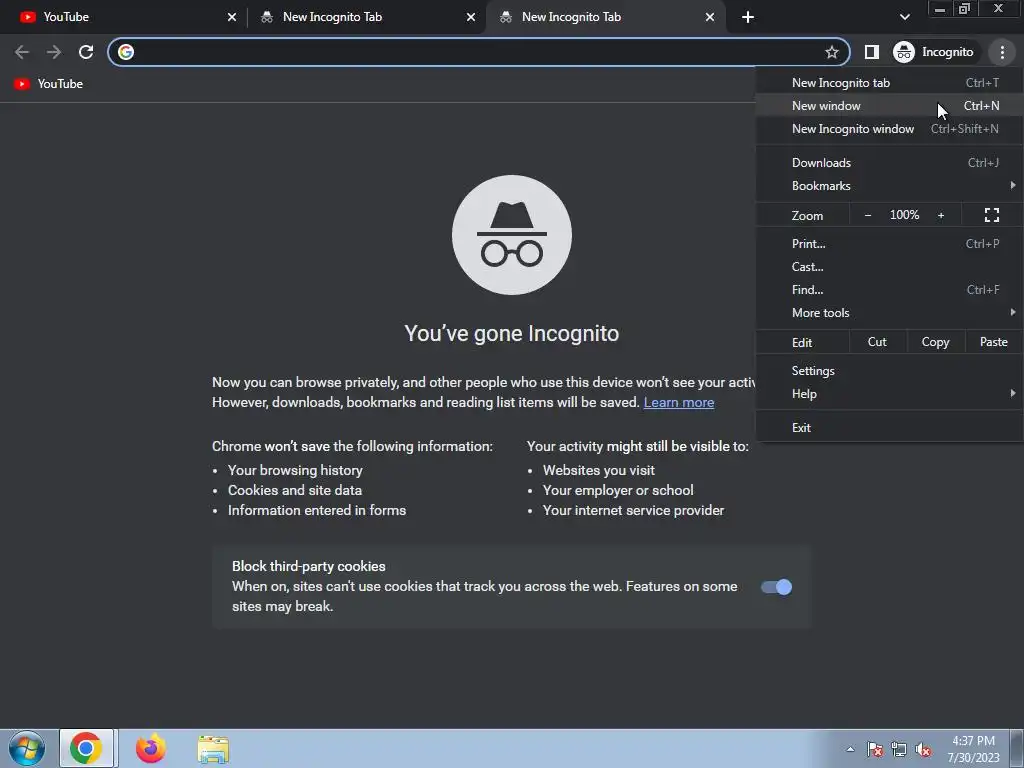Choose Exit from the Chrome menu
Screen dimensions: 1024x768
point(889,428)
